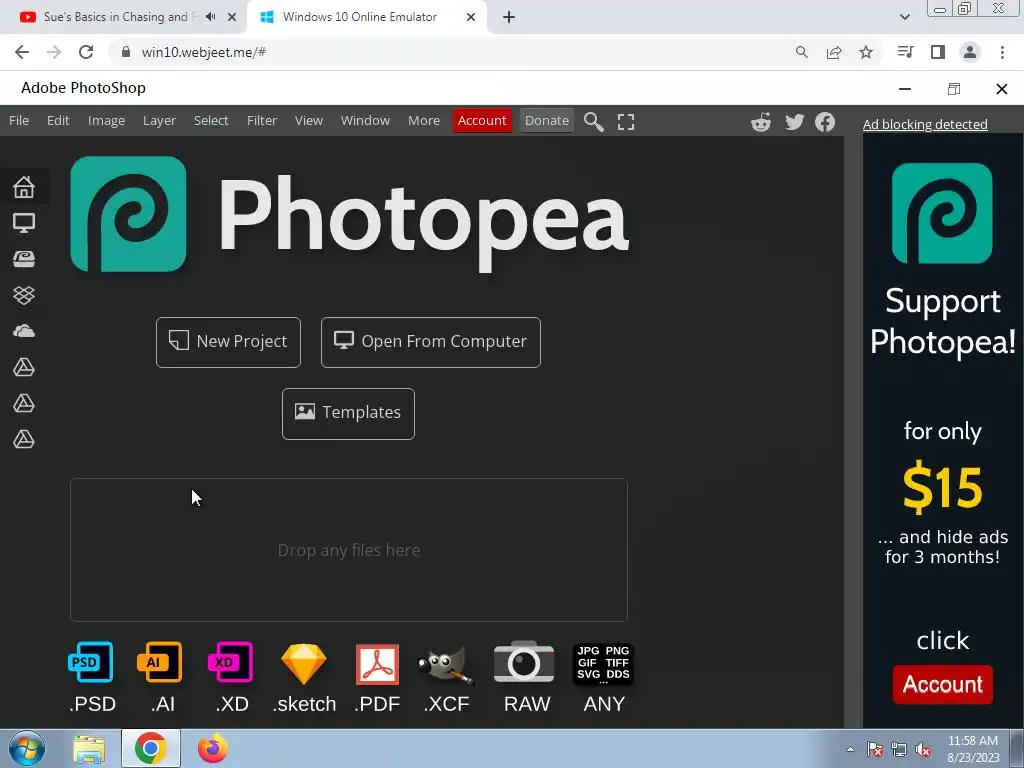Open the Window menu
1024x768 pixels.
pos(365,121)
